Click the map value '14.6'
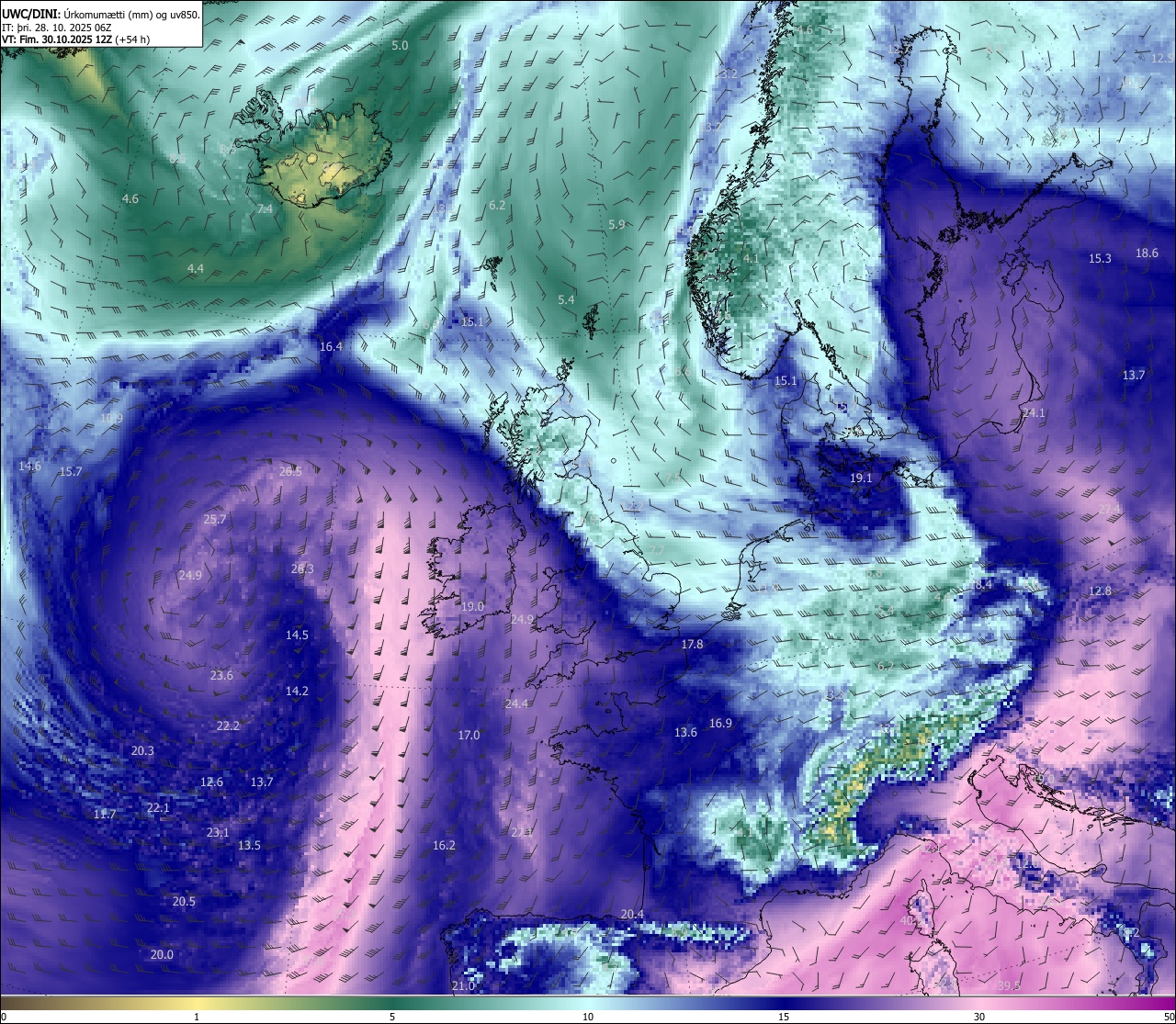This screenshot has width=1176, height=1024. (x=29, y=466)
